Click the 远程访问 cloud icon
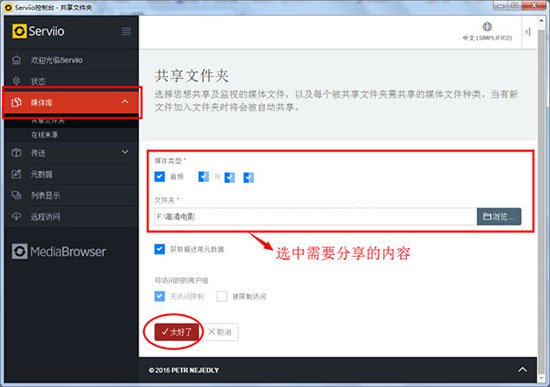Viewport: 550px width, 387px height. click(16, 216)
